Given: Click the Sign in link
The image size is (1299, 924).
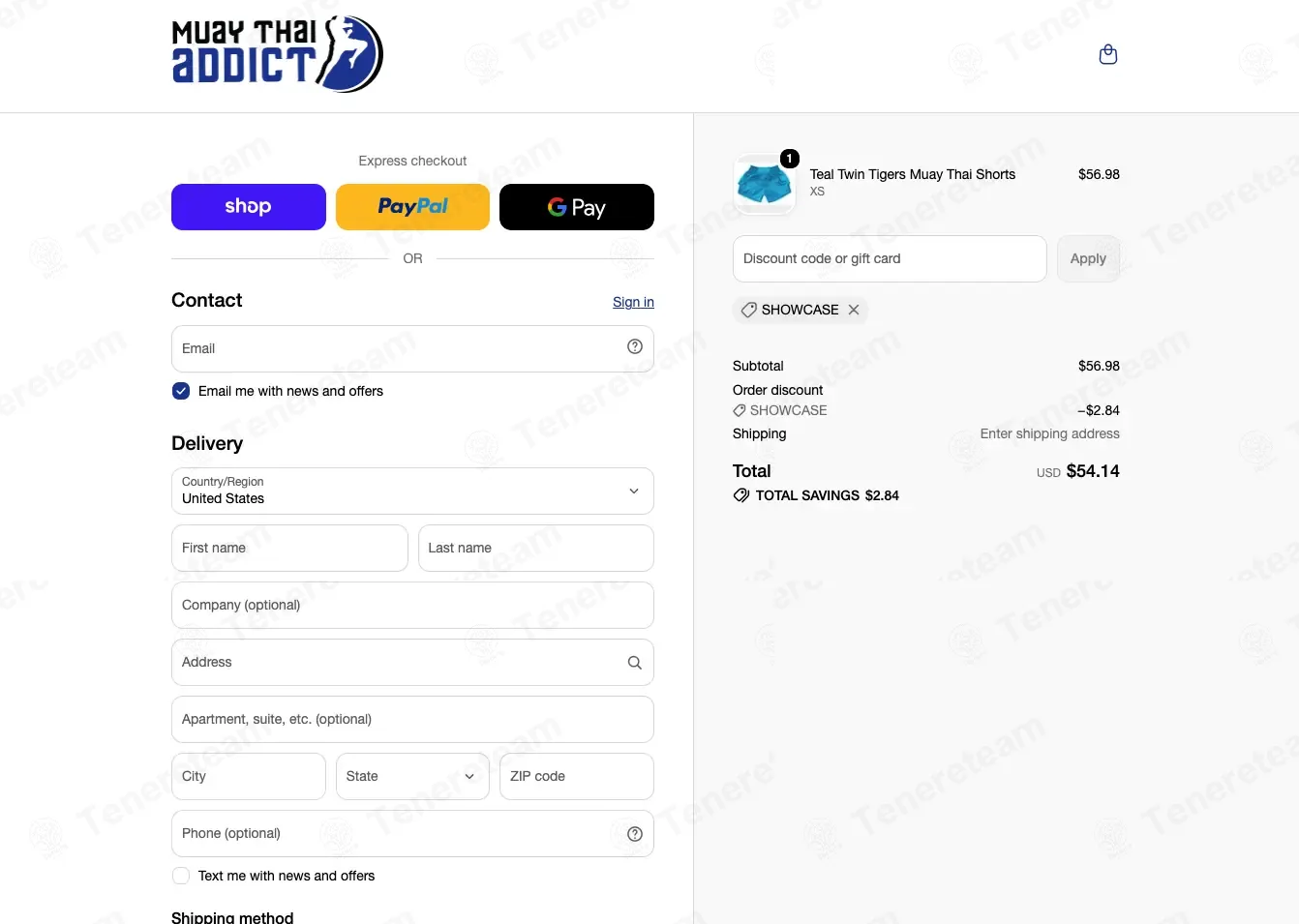Looking at the screenshot, I should tap(633, 302).
